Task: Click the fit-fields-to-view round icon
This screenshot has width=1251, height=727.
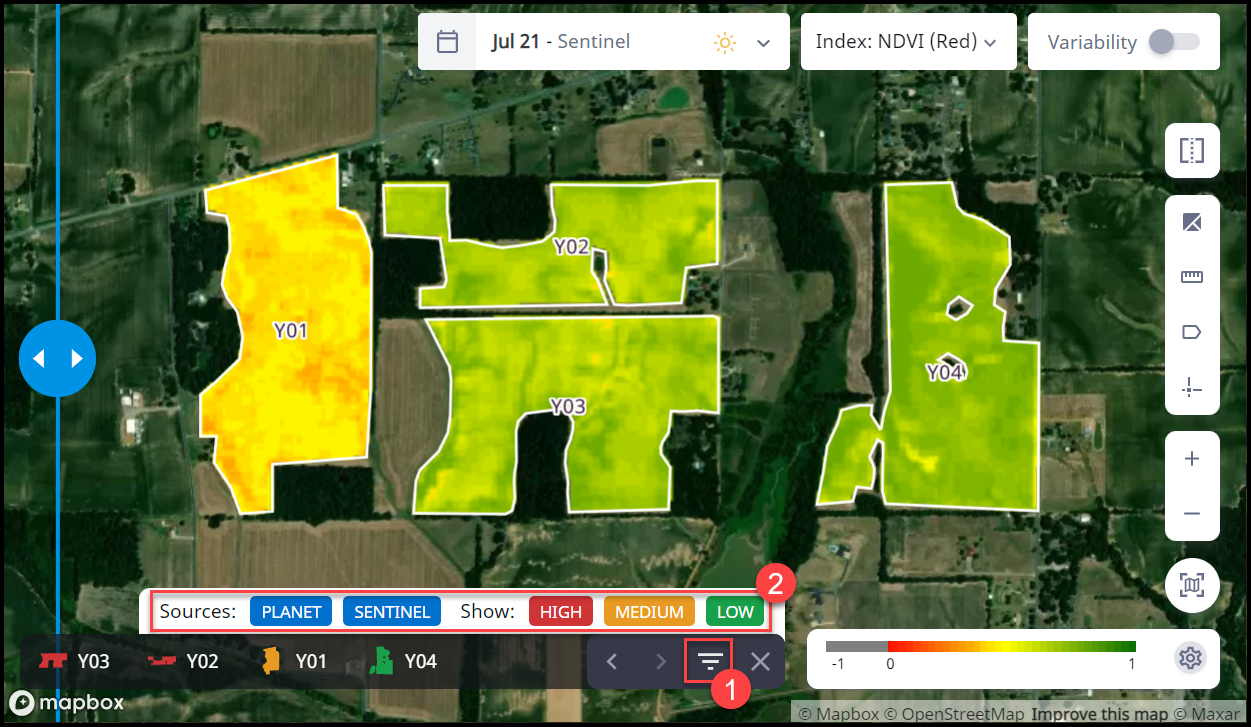Action: pos(1192,585)
